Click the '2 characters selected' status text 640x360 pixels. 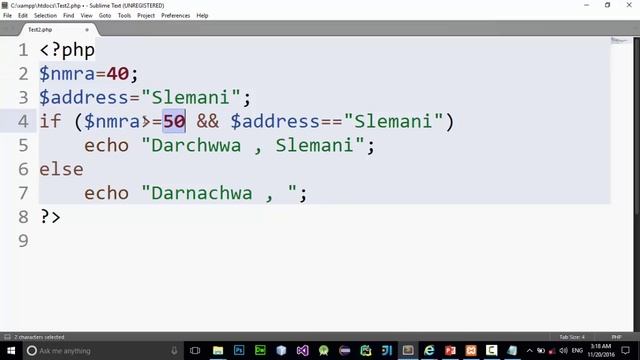click(x=39, y=337)
